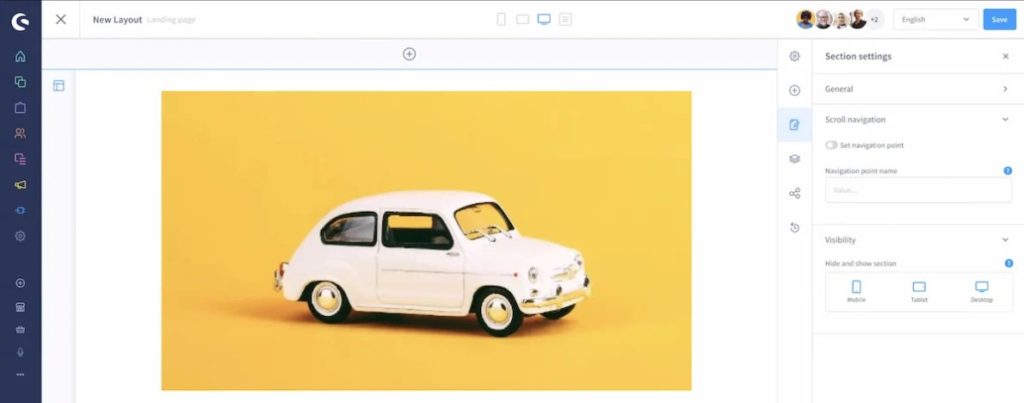
Task: Open the add blocks plus icon in editor sidebar
Action: click(x=794, y=90)
